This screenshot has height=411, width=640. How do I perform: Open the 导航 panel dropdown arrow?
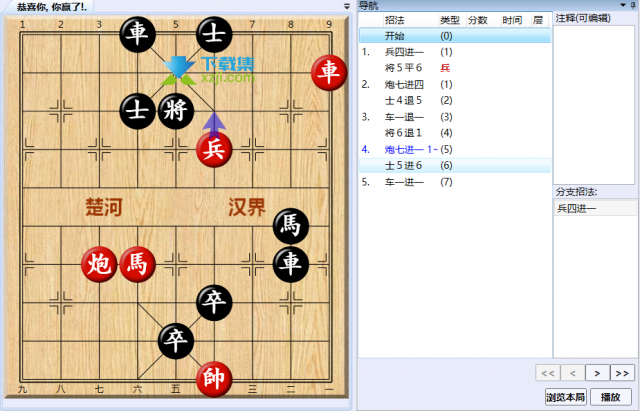coord(622,6)
